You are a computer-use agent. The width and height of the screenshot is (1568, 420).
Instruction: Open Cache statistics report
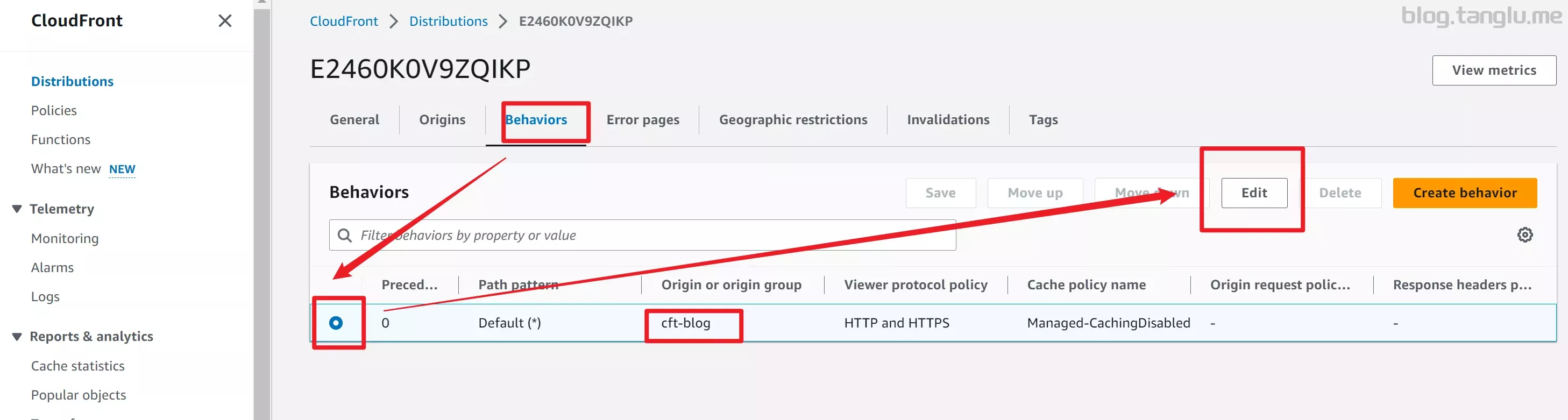[77, 366]
